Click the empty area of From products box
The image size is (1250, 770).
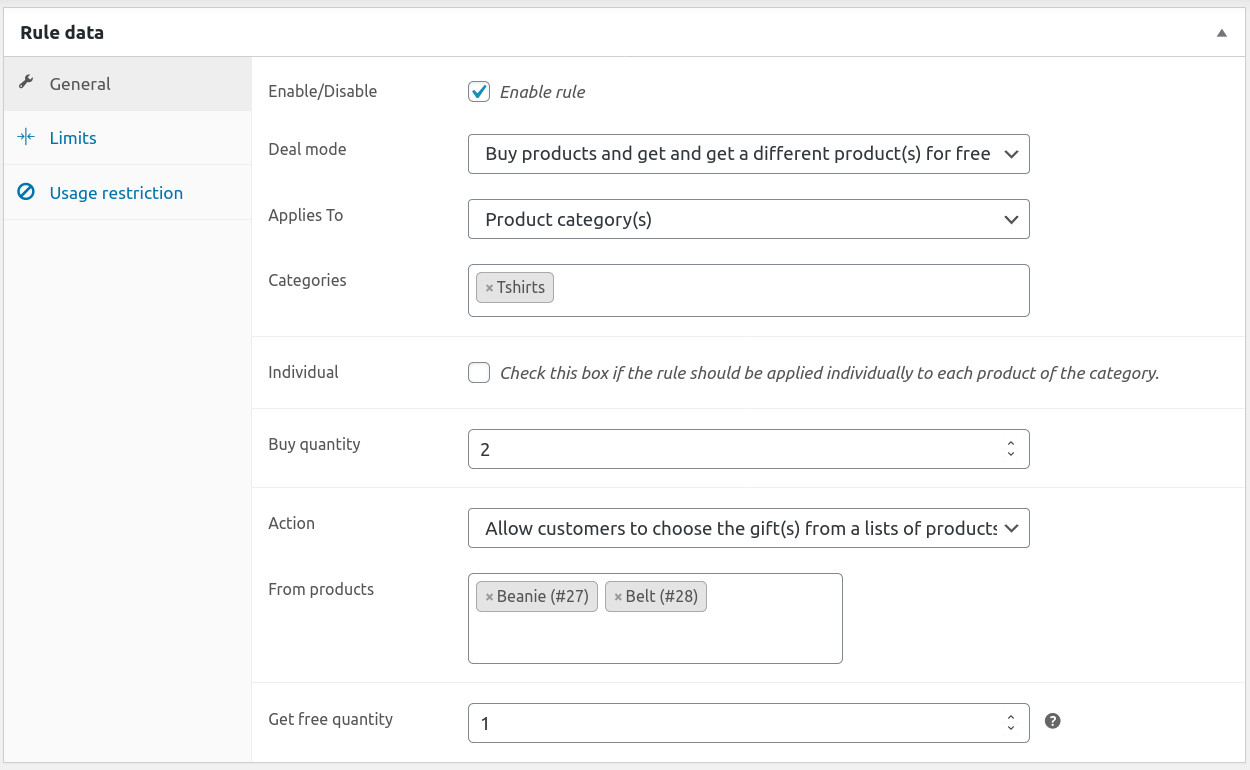[655, 637]
